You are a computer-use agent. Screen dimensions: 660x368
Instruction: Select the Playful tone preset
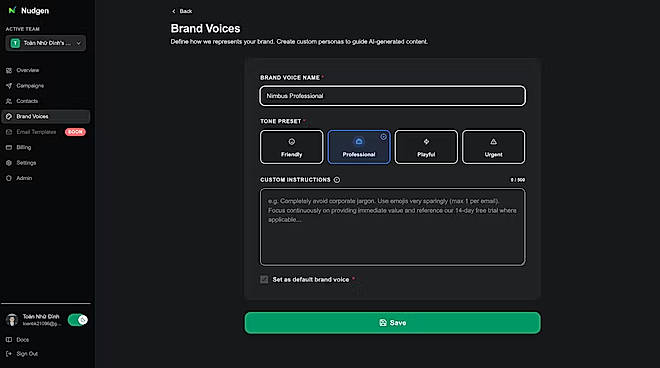click(426, 147)
